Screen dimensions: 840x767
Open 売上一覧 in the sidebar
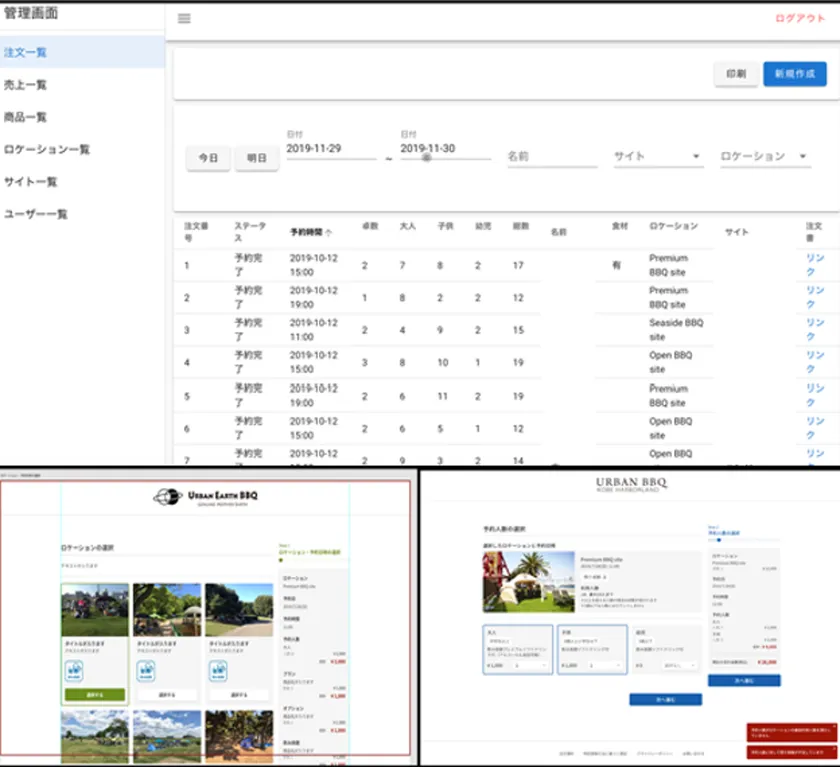pos(26,85)
